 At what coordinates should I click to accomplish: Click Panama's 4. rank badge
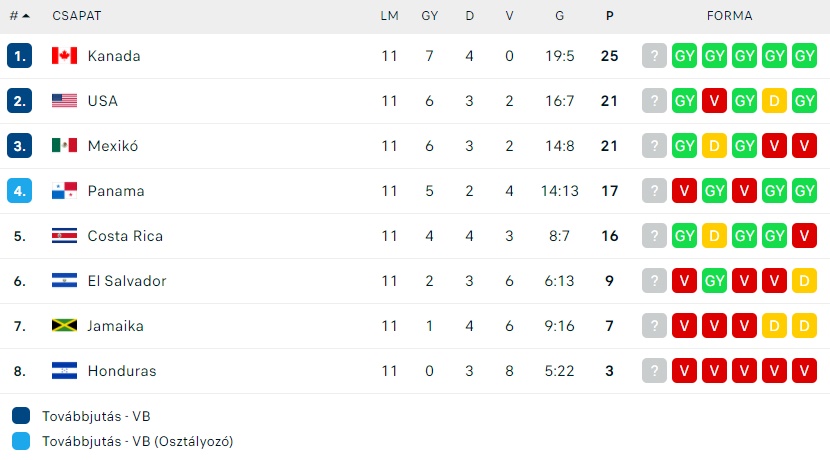point(20,191)
